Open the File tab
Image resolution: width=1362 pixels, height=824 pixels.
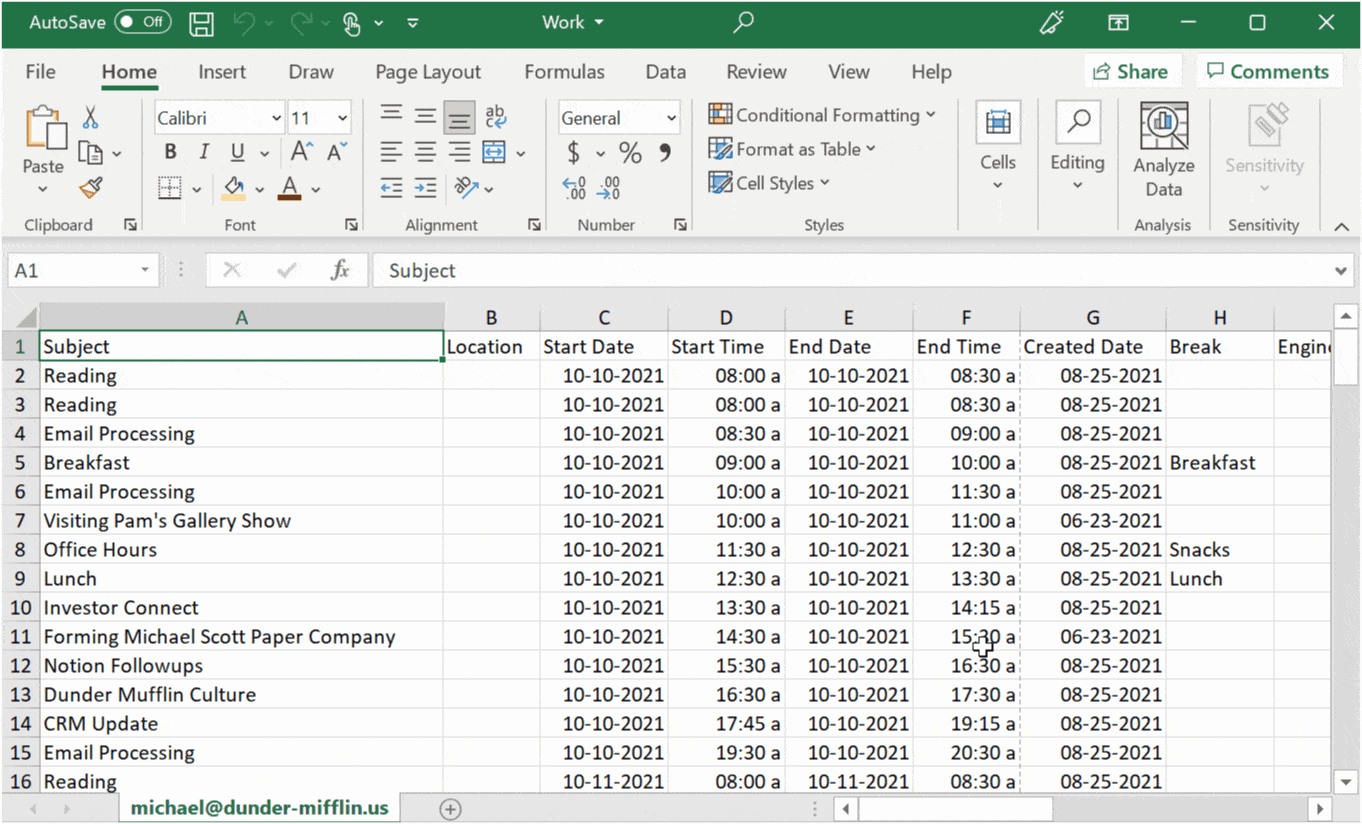[40, 72]
